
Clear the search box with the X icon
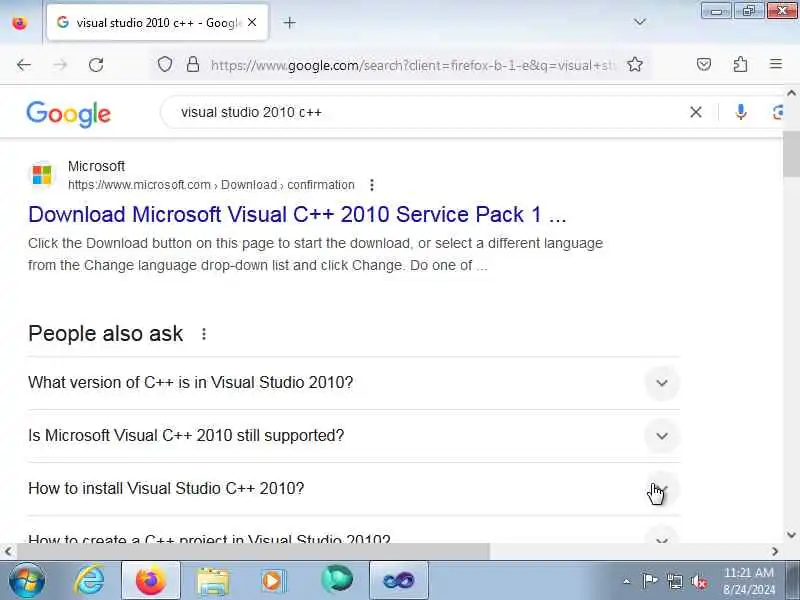coord(695,112)
